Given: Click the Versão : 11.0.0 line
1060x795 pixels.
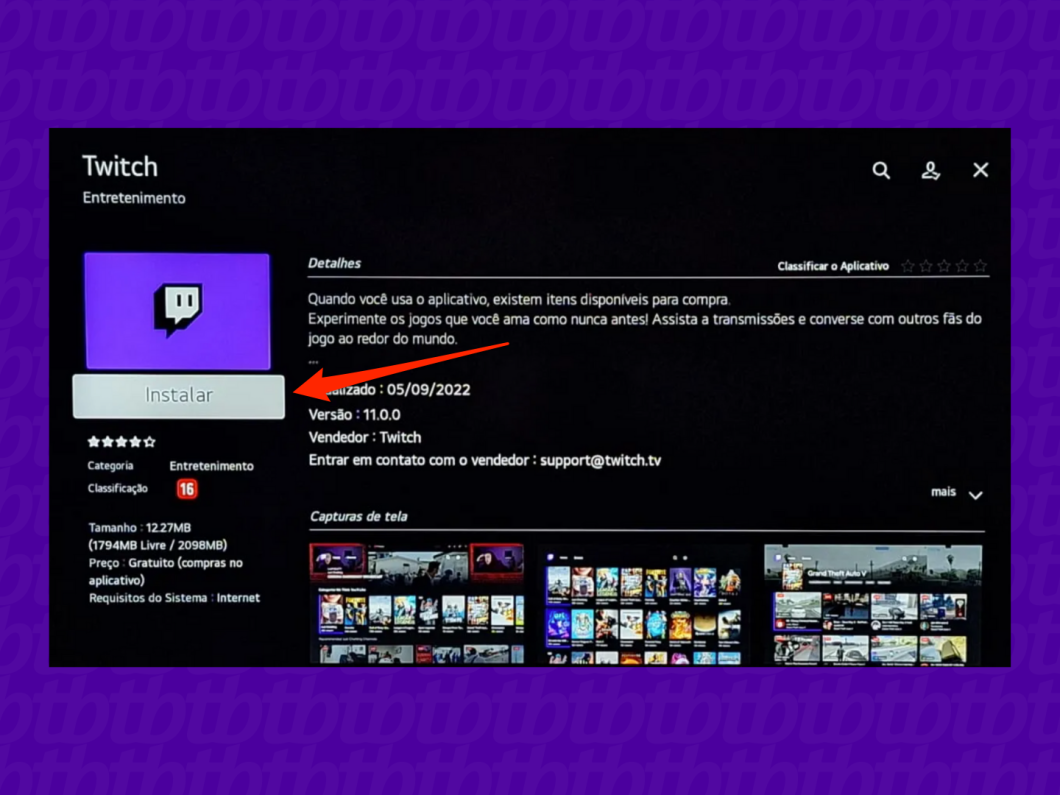Looking at the screenshot, I should (x=354, y=414).
